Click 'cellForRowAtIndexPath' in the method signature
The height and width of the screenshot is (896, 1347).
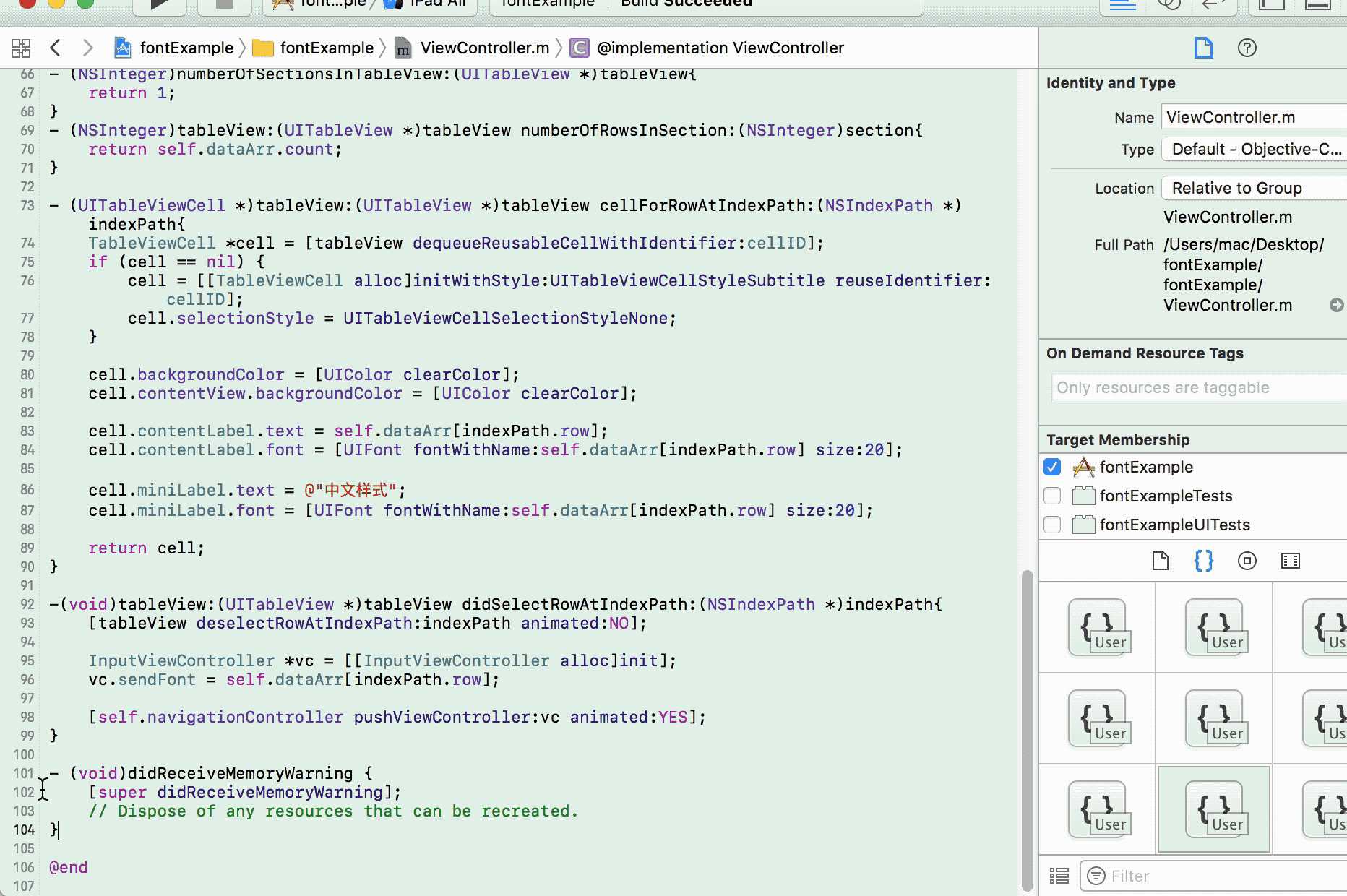point(702,205)
